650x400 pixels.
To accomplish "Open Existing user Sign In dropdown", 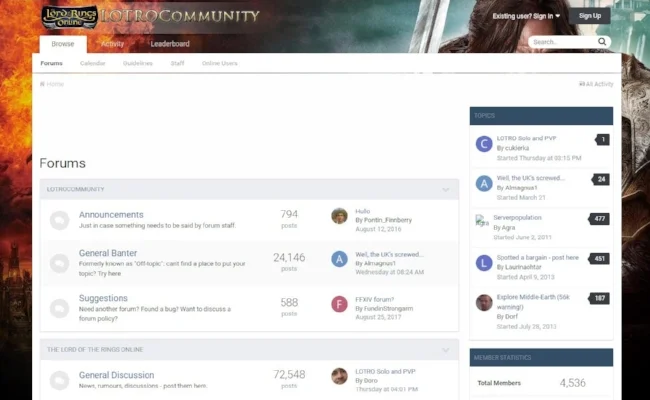I will coord(526,16).
